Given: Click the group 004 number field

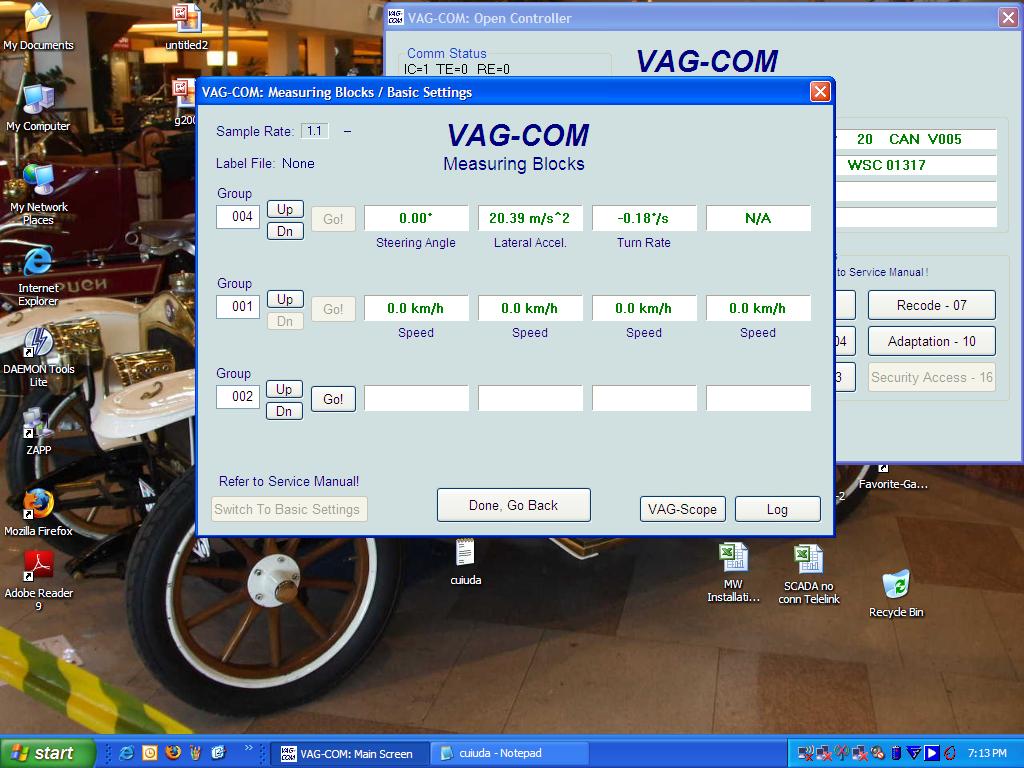Looking at the screenshot, I should (238, 217).
